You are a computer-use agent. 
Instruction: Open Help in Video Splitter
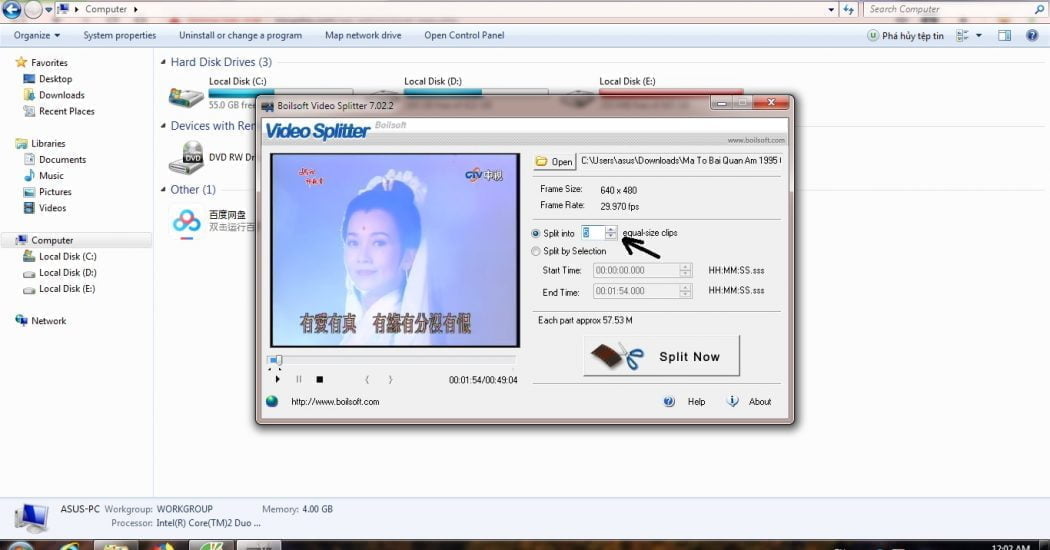tap(685, 401)
